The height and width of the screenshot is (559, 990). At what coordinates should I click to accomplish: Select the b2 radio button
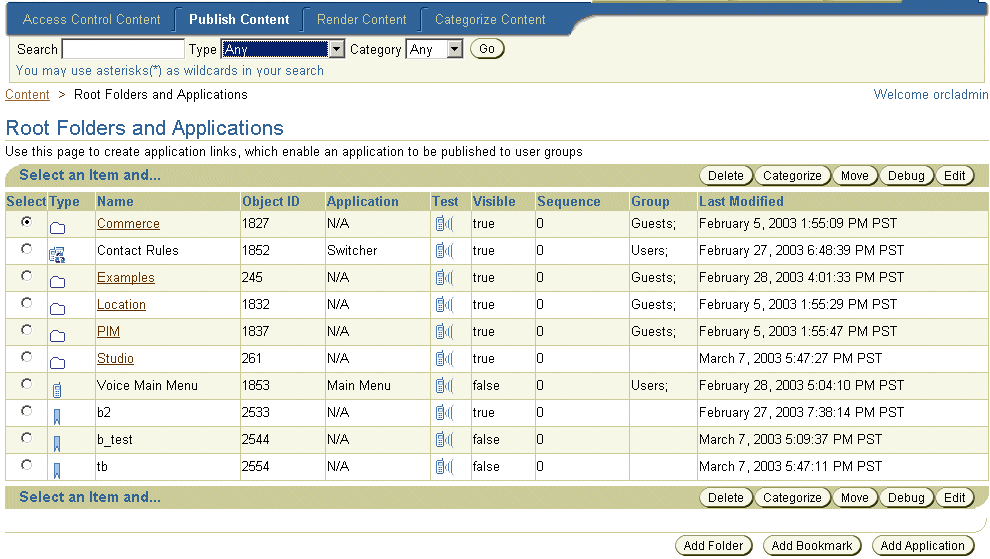tap(26, 411)
